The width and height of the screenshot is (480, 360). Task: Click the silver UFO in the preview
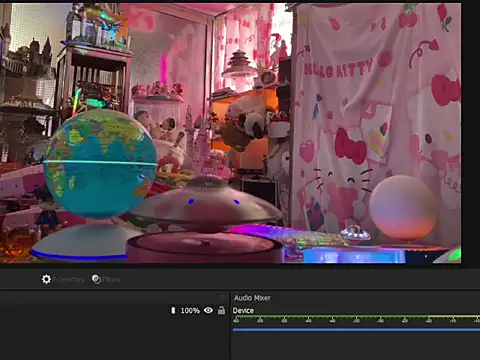pyautogui.click(x=208, y=204)
